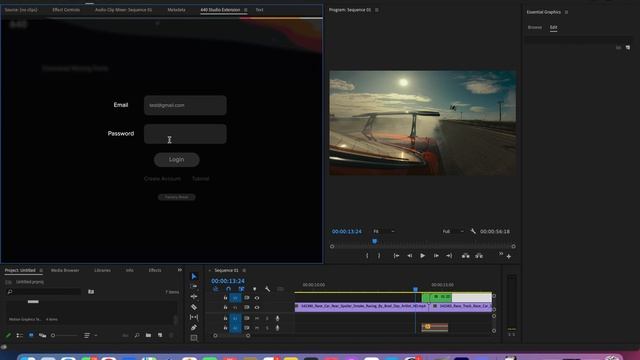Toggle upper video track eye visibility

click(x=257, y=298)
